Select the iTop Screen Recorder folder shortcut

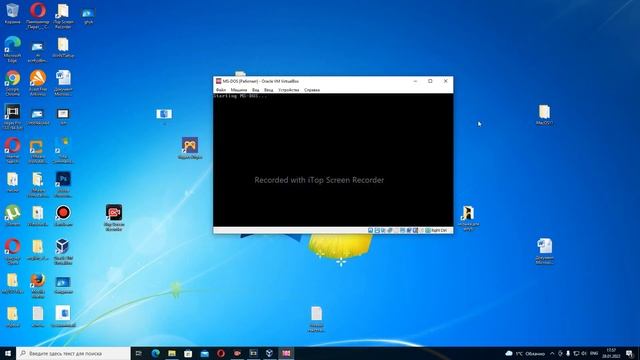pos(63,16)
